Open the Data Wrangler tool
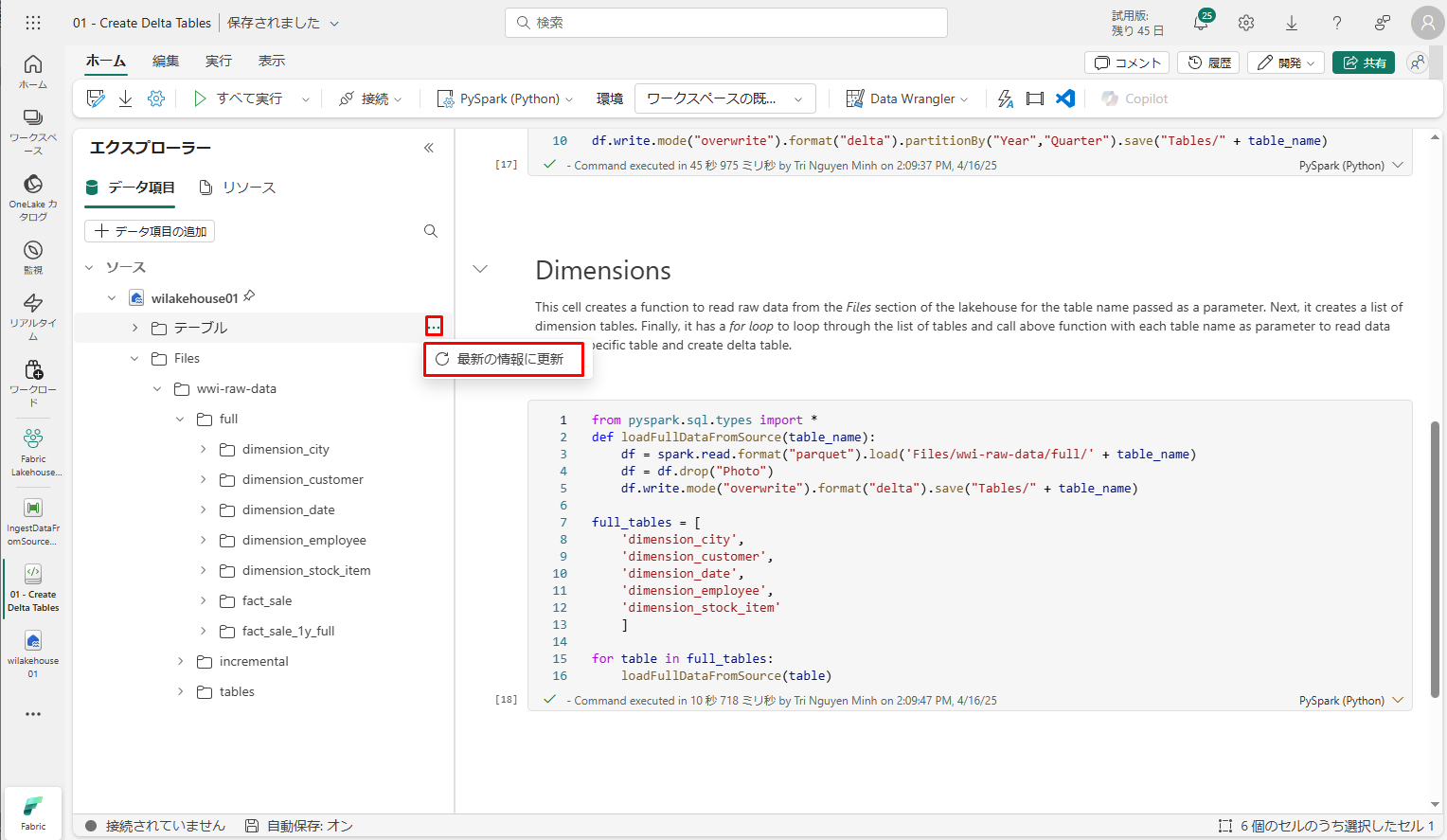This screenshot has height=840, width=1447. pyautogui.click(x=906, y=98)
